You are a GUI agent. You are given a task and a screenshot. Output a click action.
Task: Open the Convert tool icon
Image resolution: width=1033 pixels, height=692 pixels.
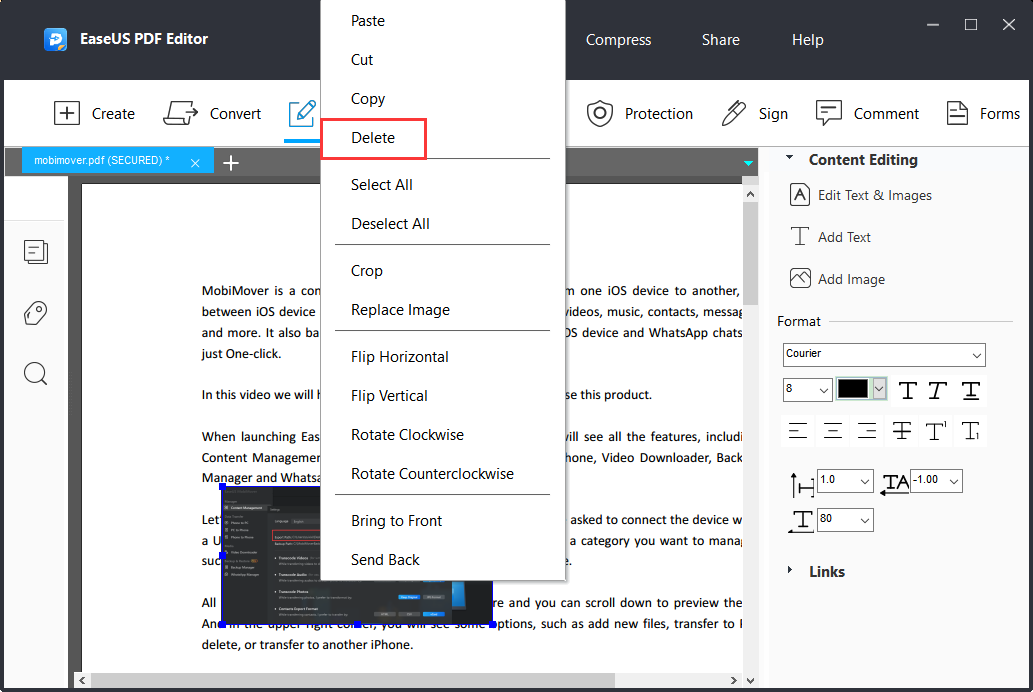coord(181,113)
